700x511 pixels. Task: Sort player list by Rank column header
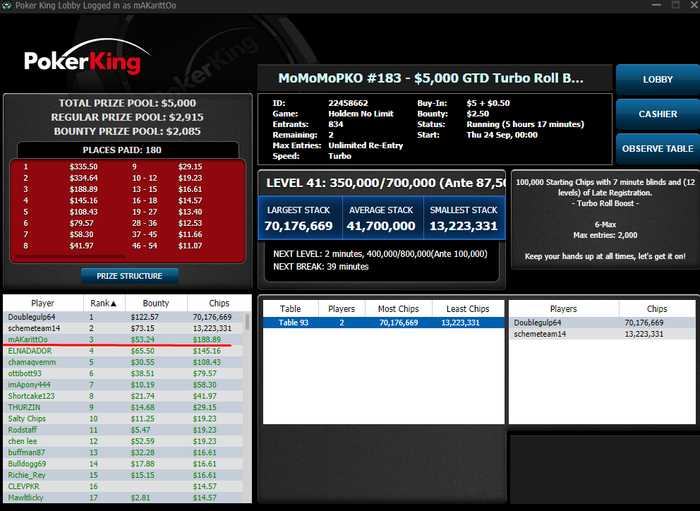click(x=104, y=303)
